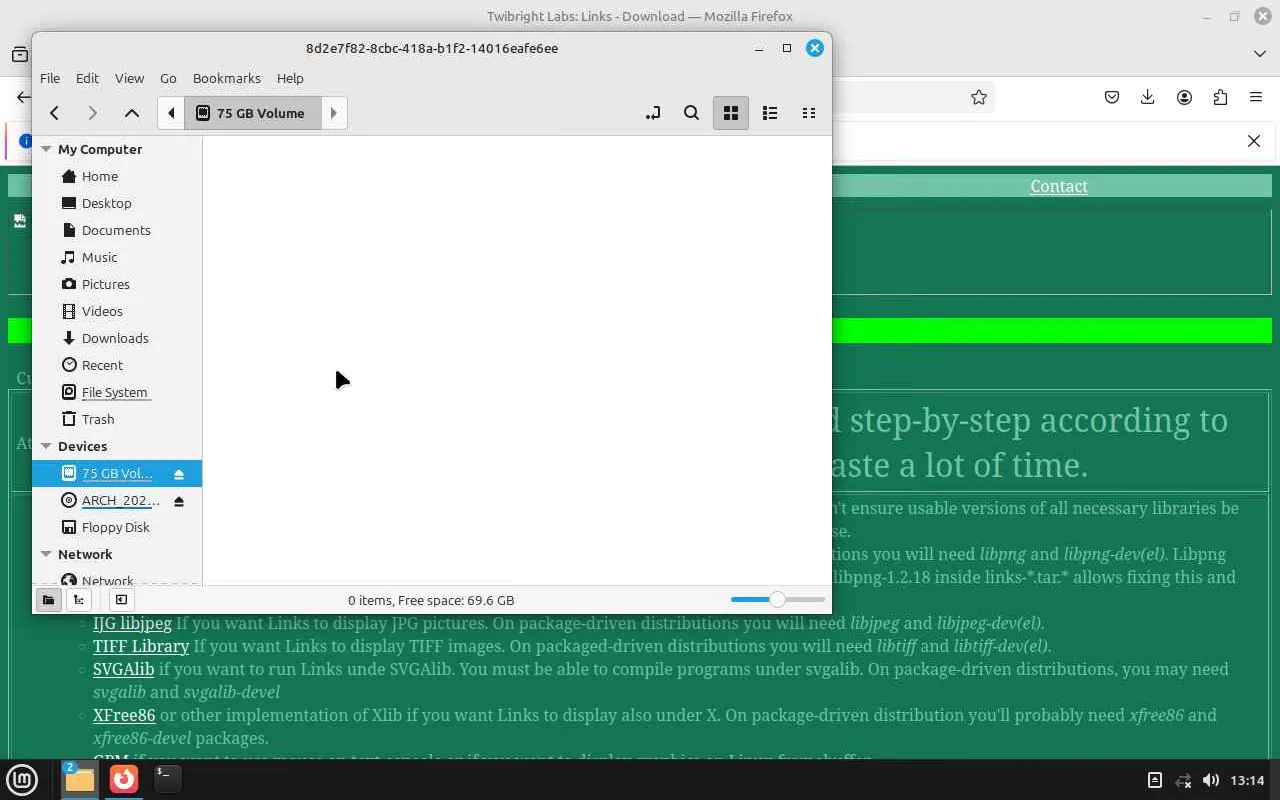The width and height of the screenshot is (1280, 800).
Task: Open the View menu
Action: (129, 78)
